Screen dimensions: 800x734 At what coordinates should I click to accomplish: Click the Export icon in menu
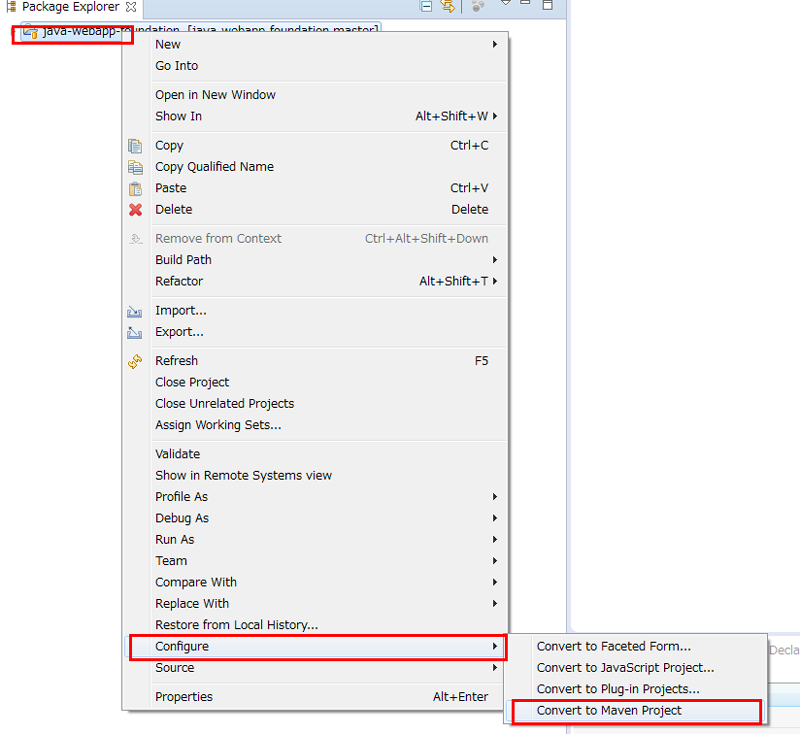pyautogui.click(x=135, y=333)
